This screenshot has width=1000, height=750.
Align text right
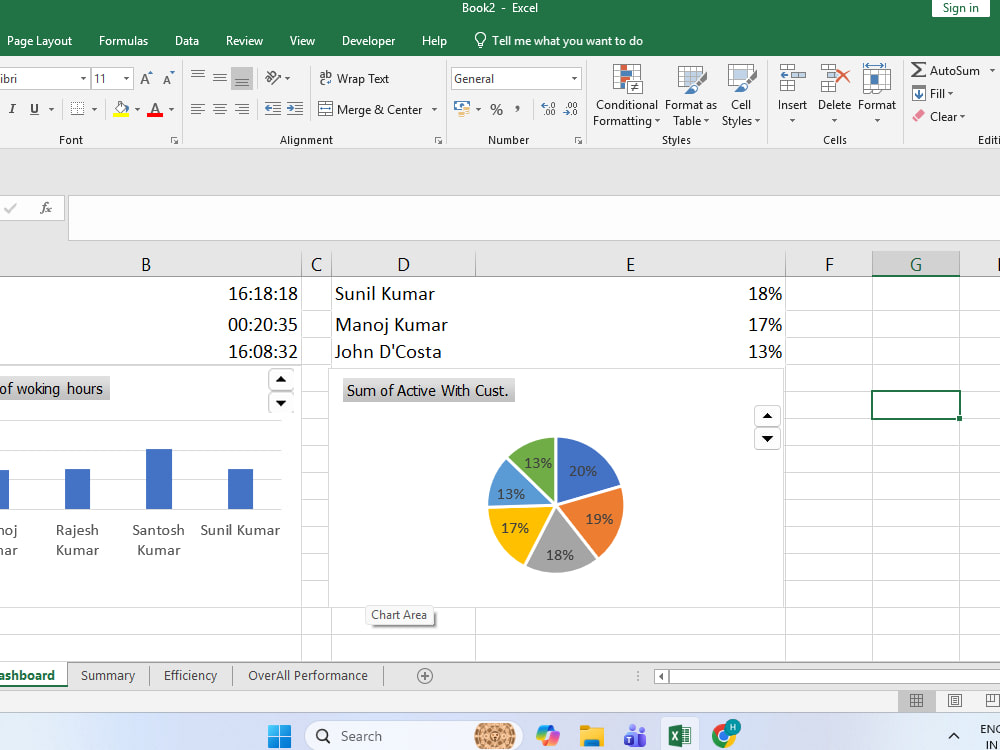tap(242, 109)
